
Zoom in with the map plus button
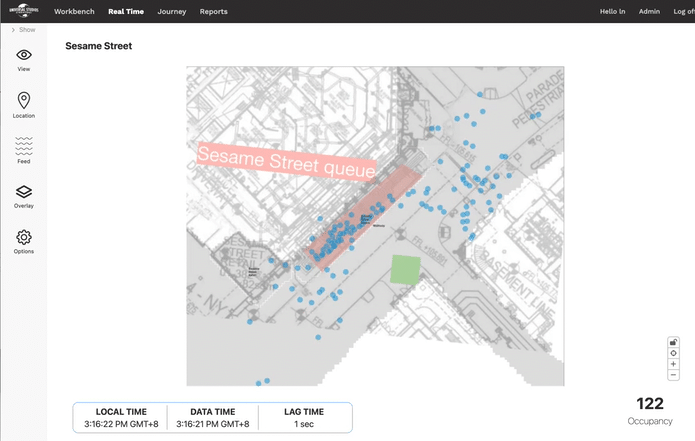click(x=673, y=364)
